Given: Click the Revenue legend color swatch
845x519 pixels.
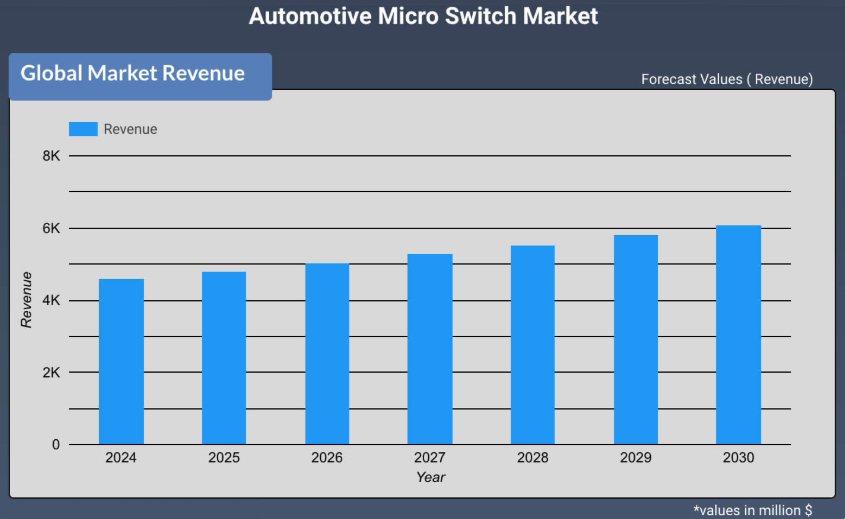Looking at the screenshot, I should click(x=83, y=129).
